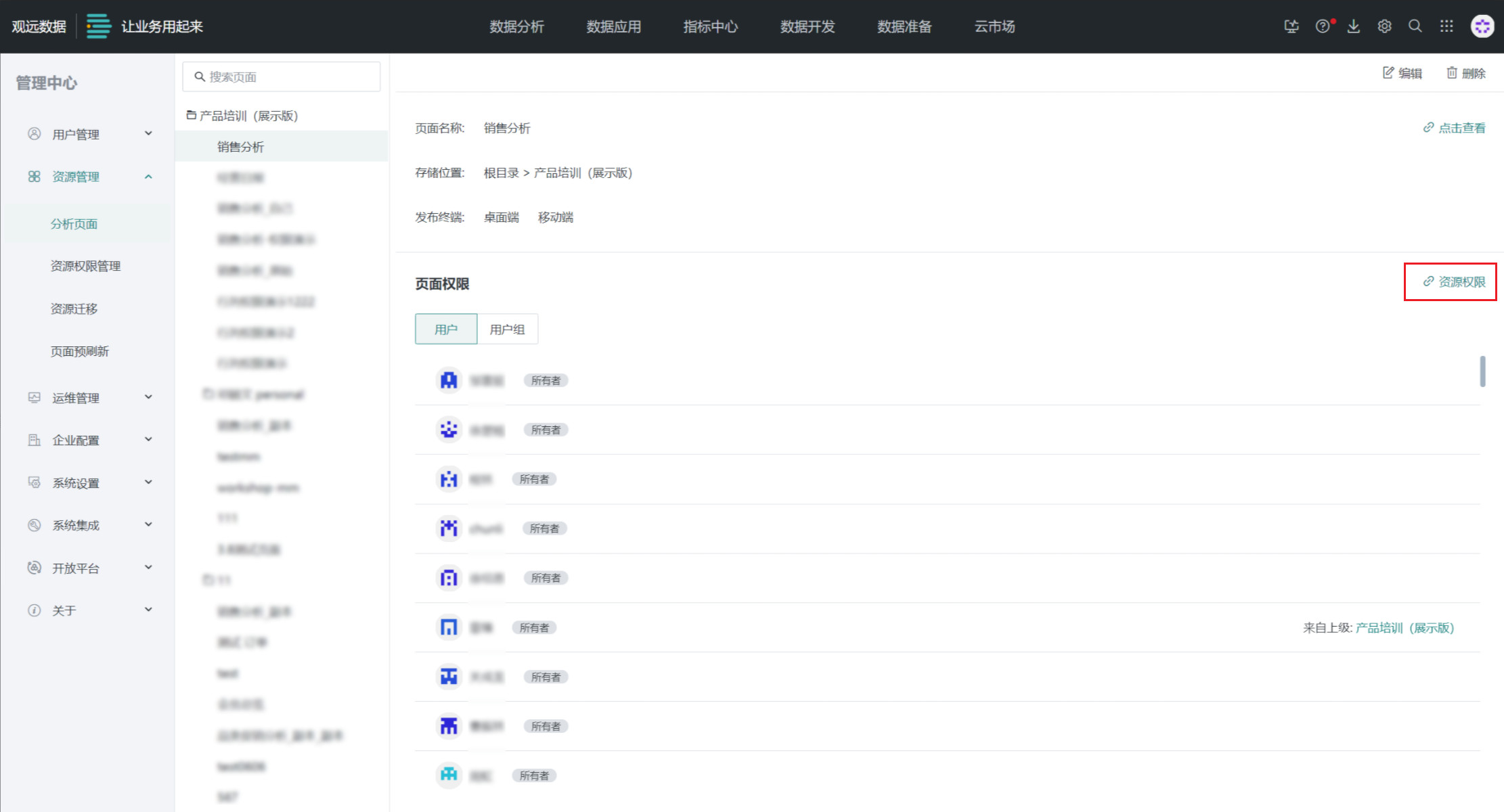Open the apps grid icon
Image resolution: width=1504 pixels, height=812 pixels.
(x=1446, y=26)
